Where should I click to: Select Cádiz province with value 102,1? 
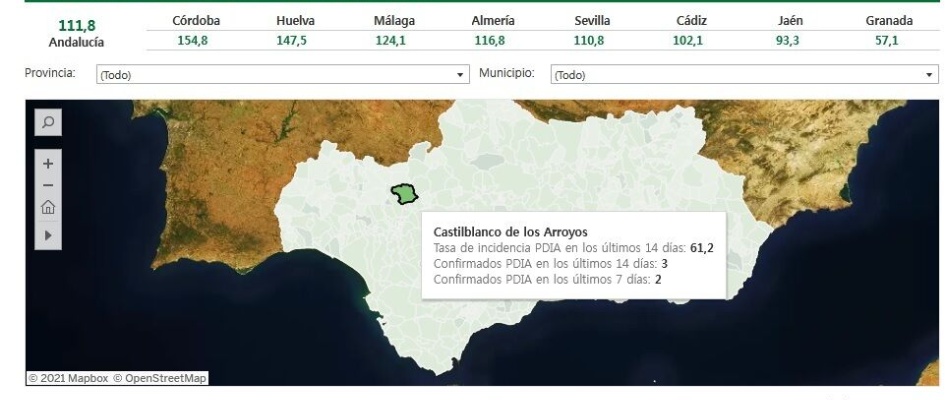tap(692, 41)
